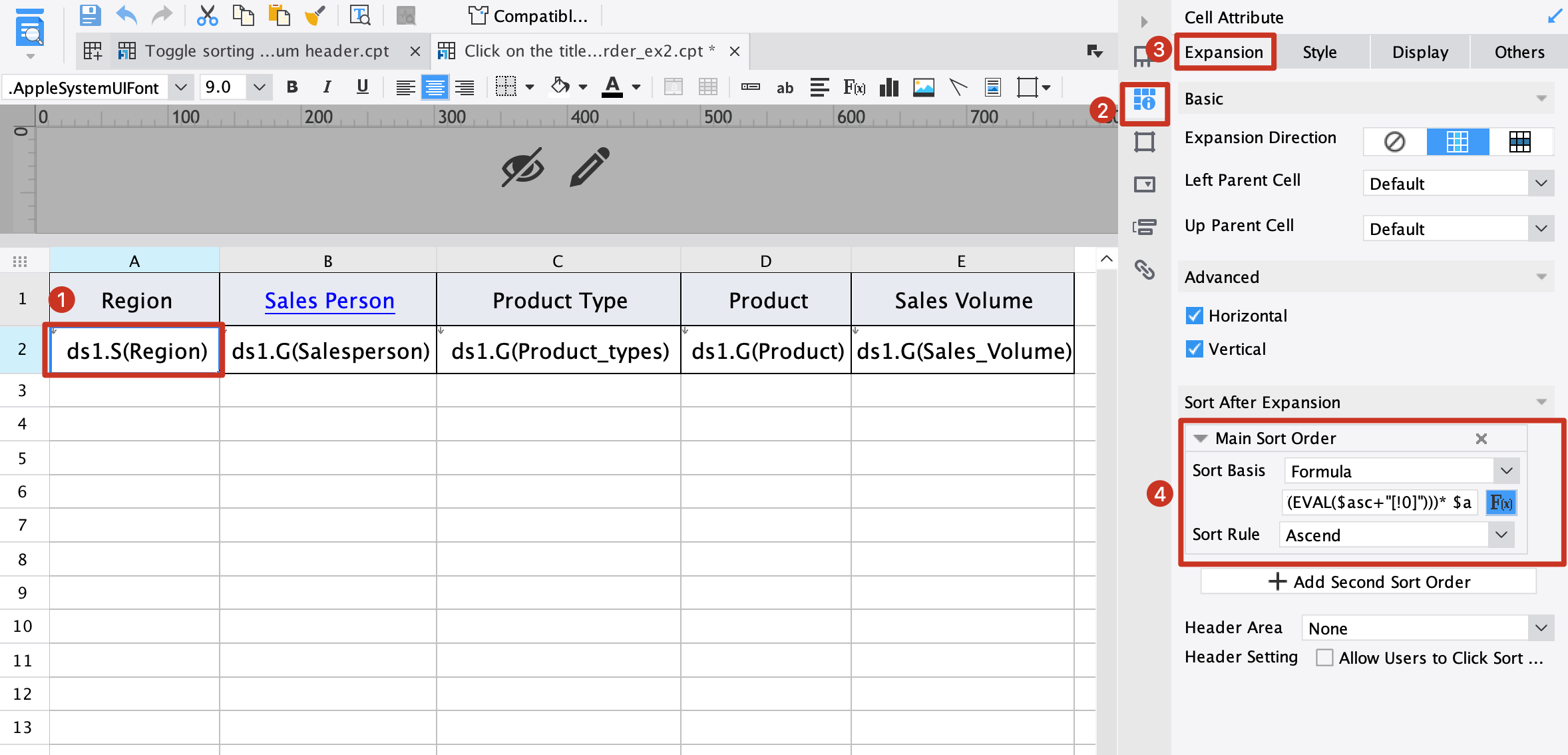The image size is (1568, 755).
Task: Uncheck the Vertical checkbox
Action: (x=1195, y=349)
